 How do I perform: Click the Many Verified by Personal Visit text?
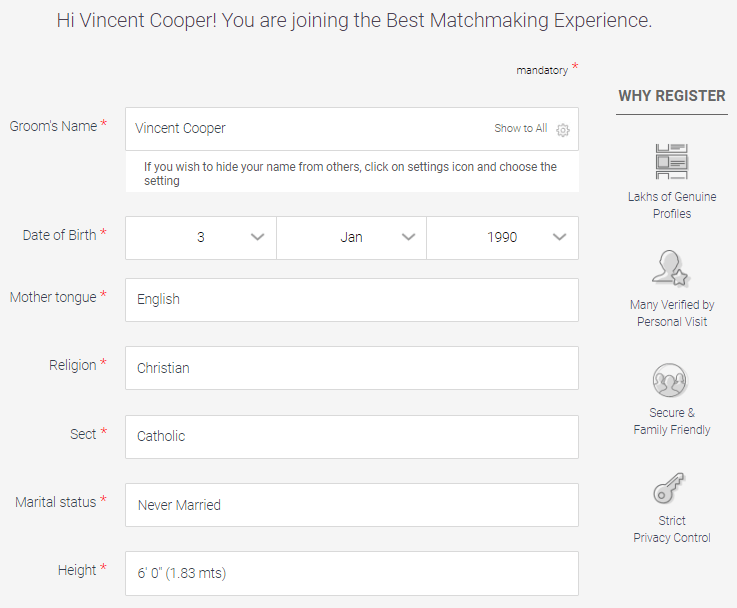[672, 313]
